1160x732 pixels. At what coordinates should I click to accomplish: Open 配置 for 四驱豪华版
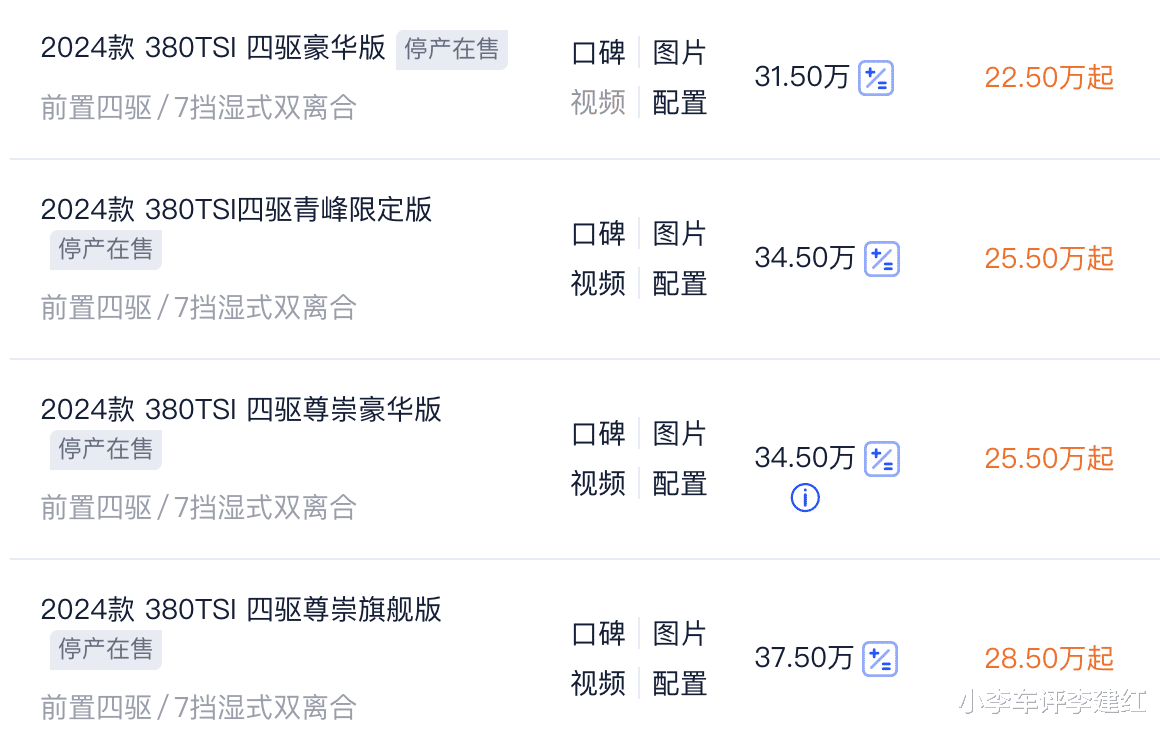click(679, 103)
